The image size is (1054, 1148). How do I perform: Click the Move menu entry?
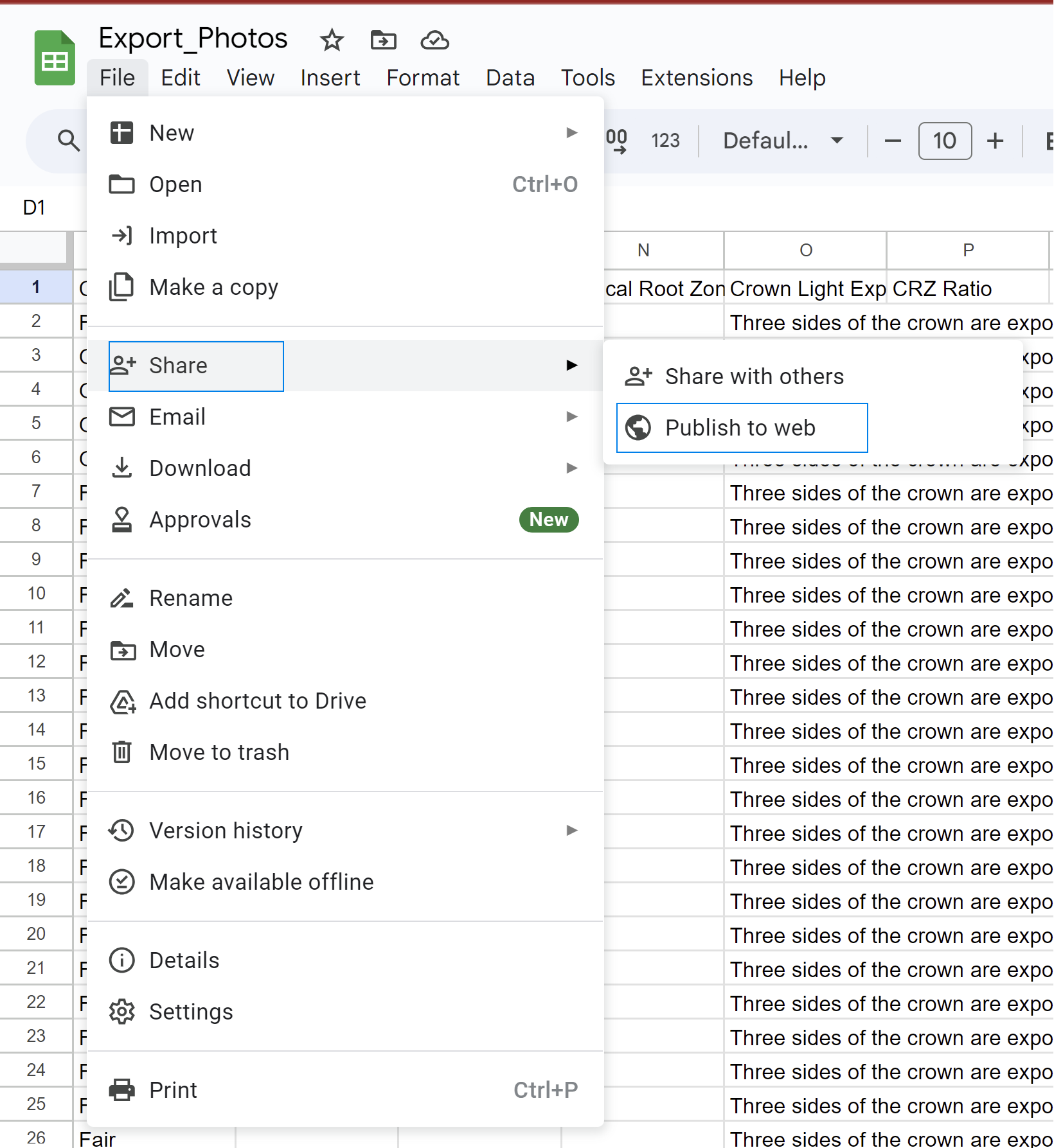[345, 649]
